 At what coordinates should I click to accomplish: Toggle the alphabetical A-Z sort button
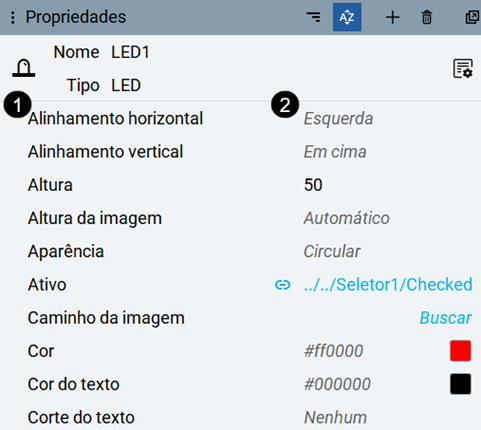coord(347,17)
